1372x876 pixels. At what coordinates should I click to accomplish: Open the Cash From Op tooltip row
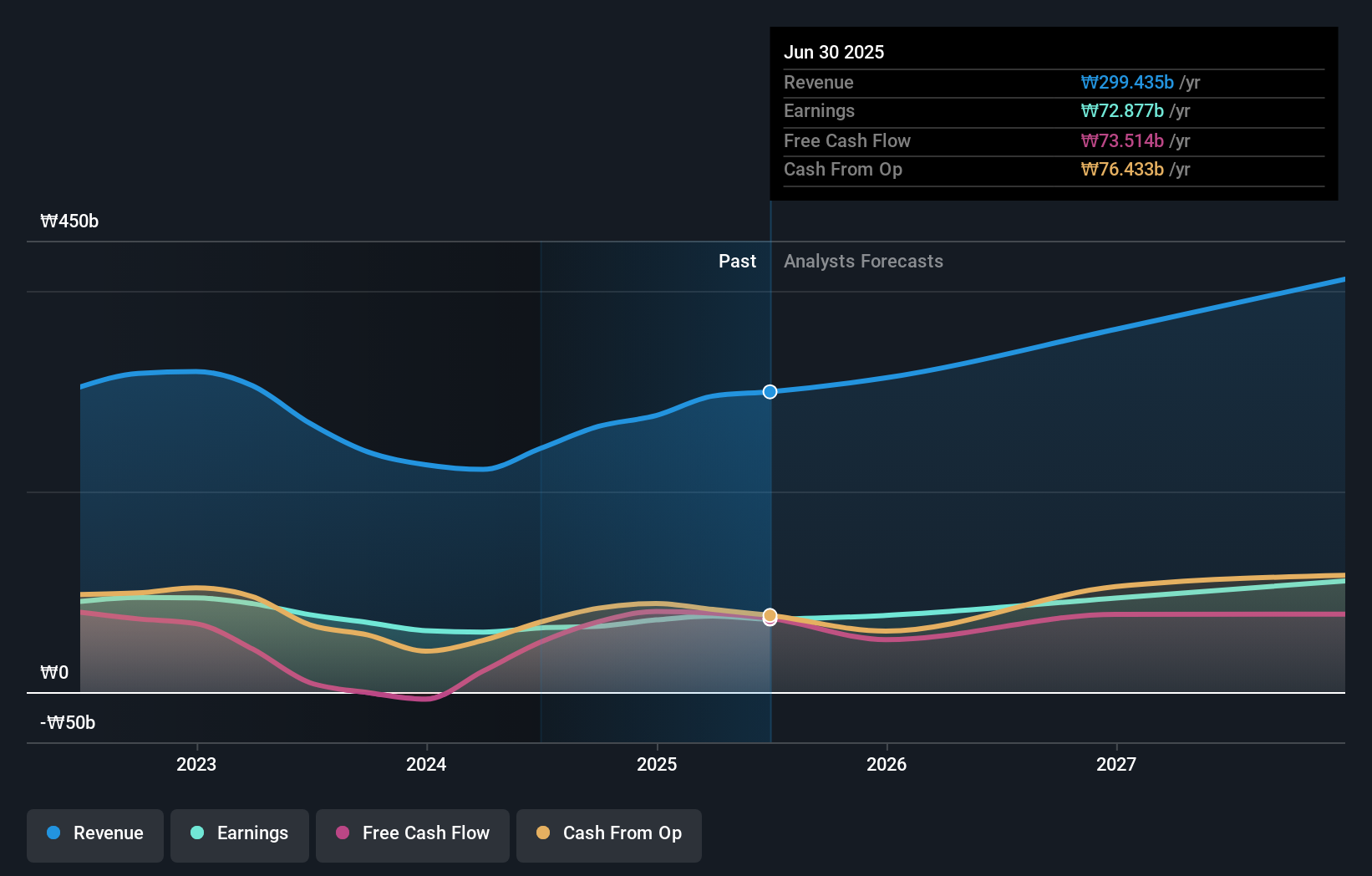tap(843, 169)
